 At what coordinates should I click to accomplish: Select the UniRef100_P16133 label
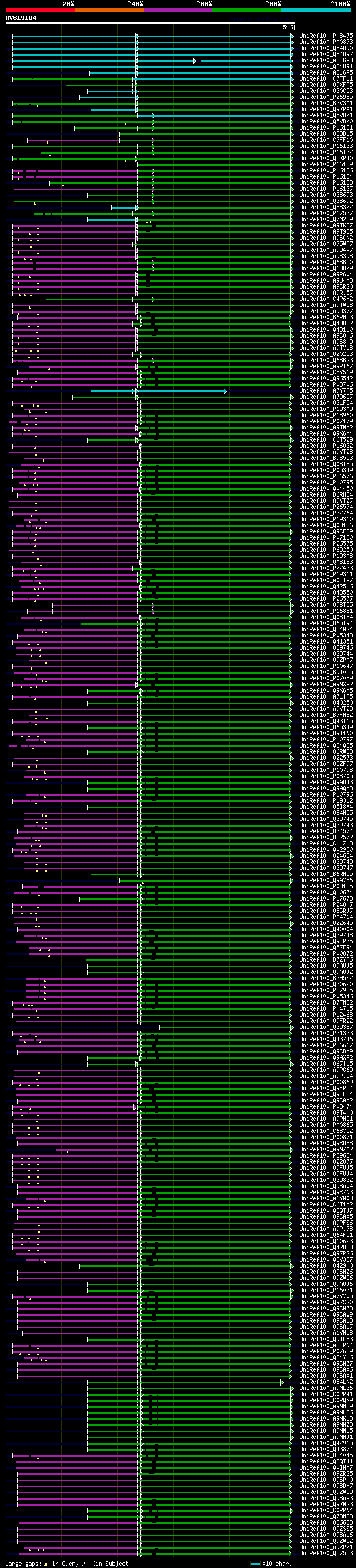click(325, 146)
